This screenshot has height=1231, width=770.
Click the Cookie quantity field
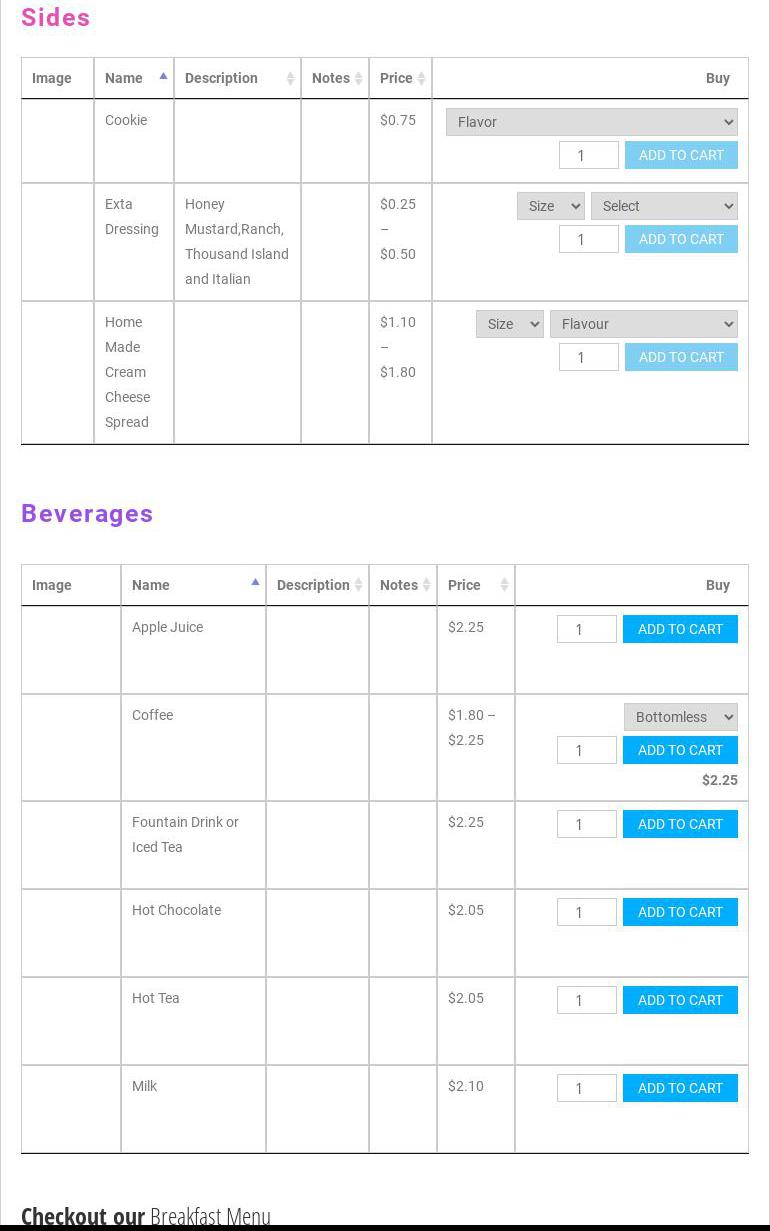[x=588, y=155]
